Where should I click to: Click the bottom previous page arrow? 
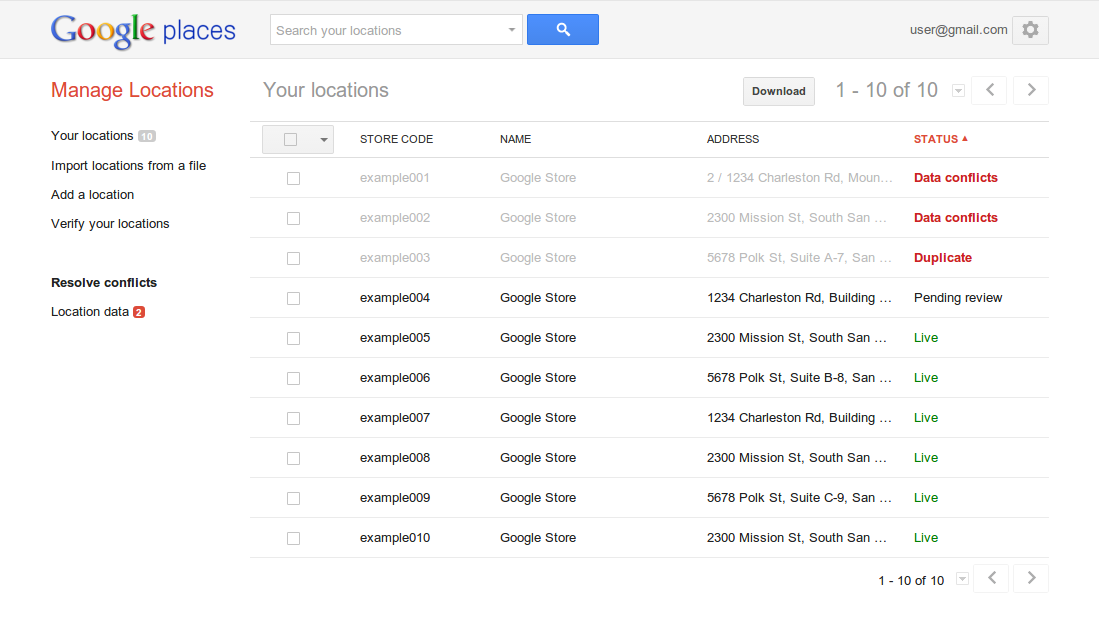click(x=991, y=578)
